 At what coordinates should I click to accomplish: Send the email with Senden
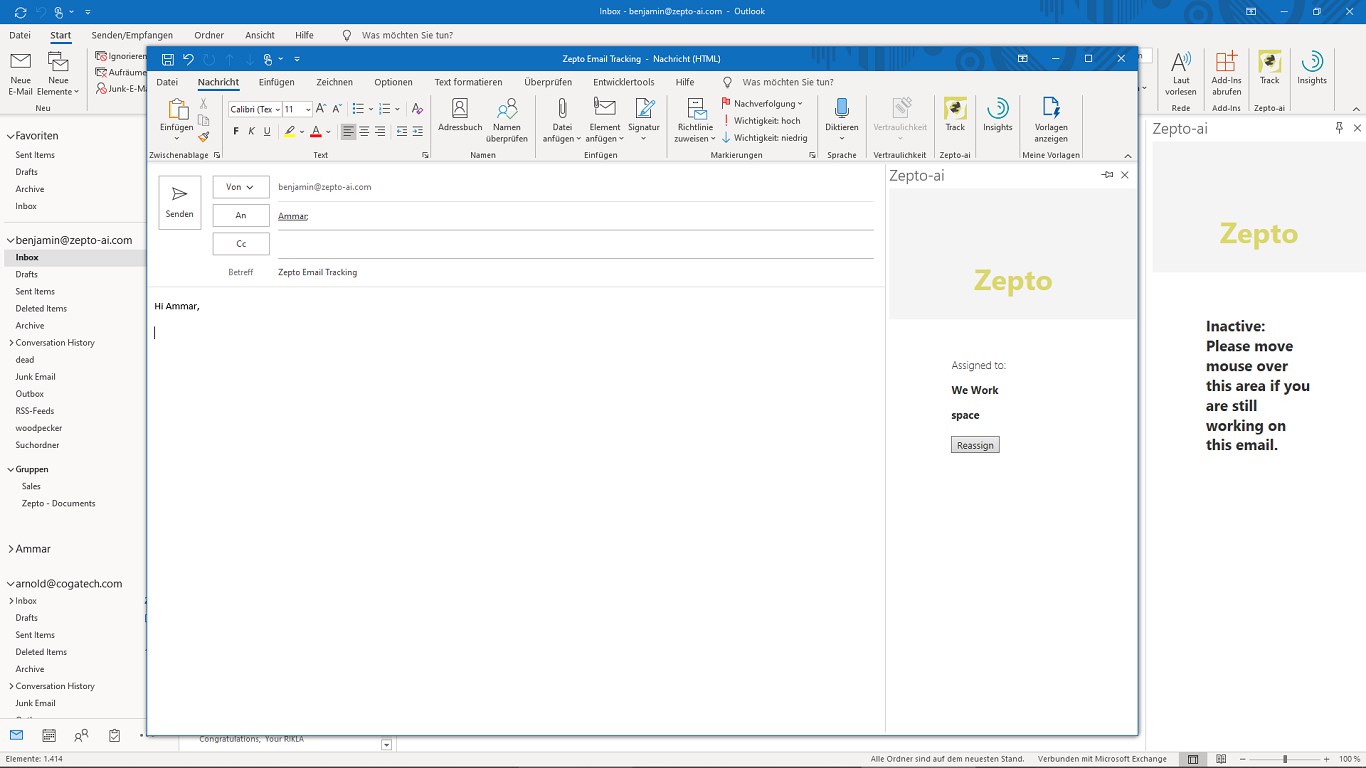180,203
